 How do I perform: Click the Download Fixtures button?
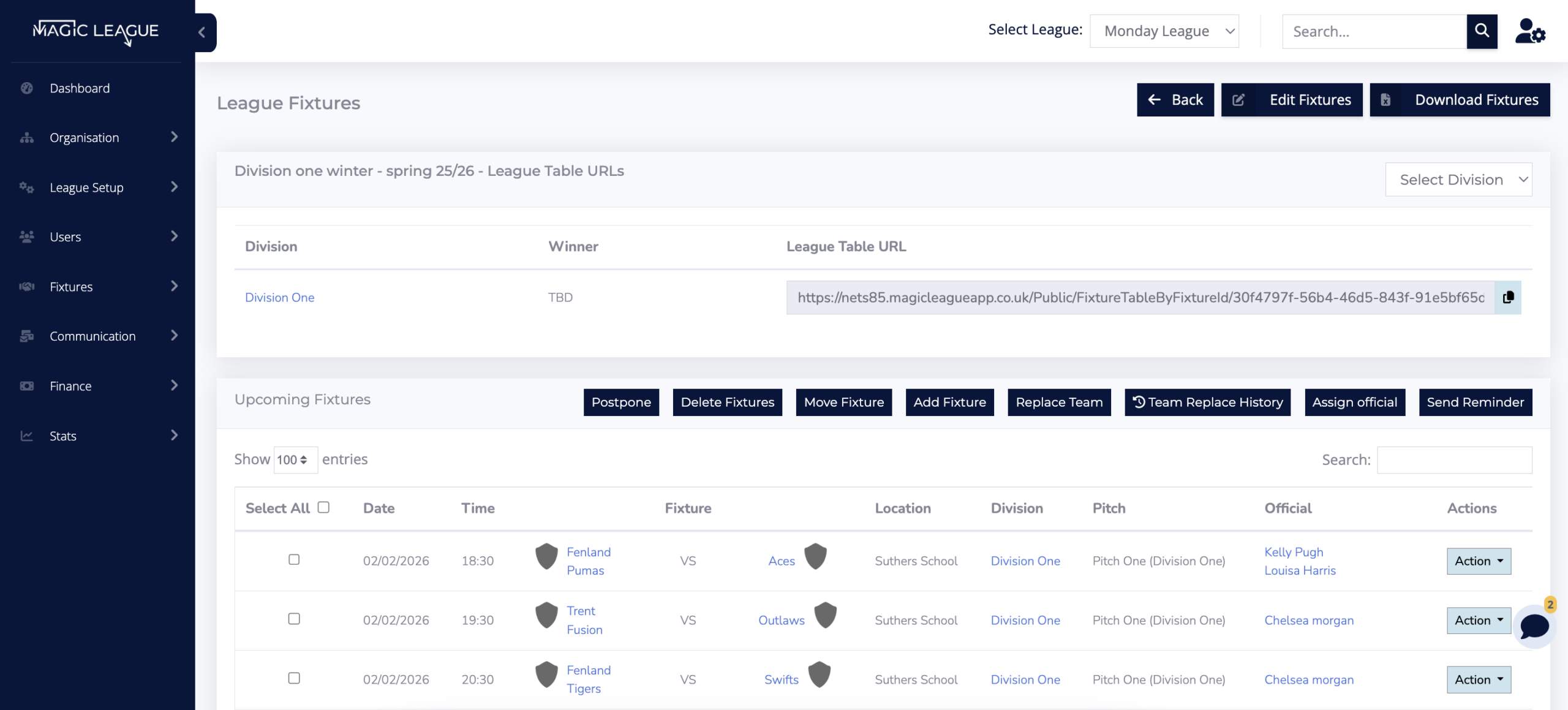pyautogui.click(x=1460, y=100)
